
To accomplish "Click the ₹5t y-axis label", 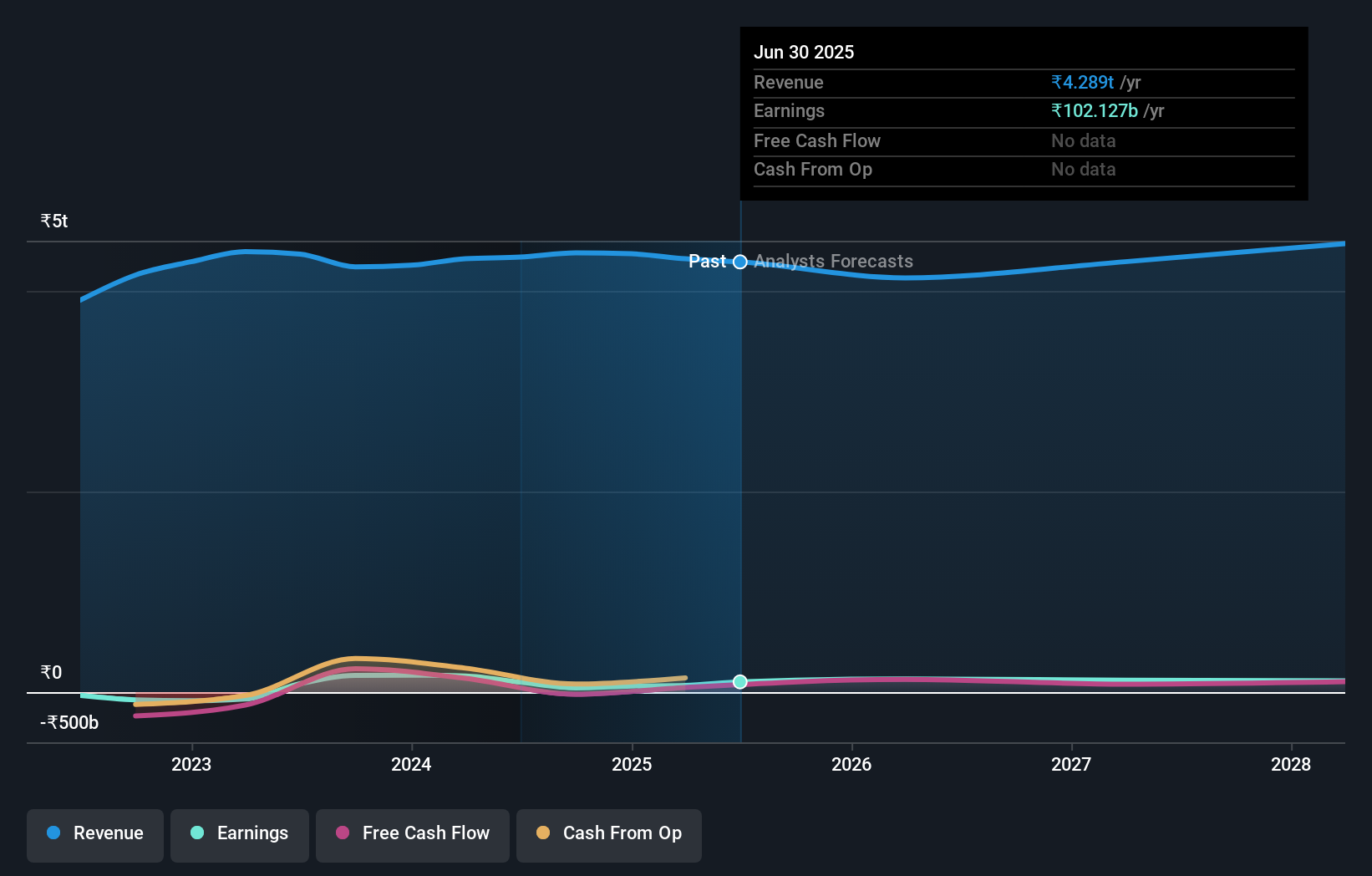I will tap(54, 221).
